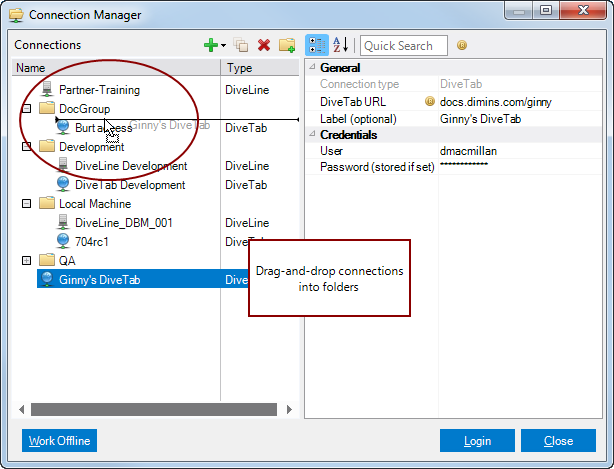Image resolution: width=614 pixels, height=469 pixels.
Task: Click the Login button
Action: pyautogui.click(x=477, y=441)
